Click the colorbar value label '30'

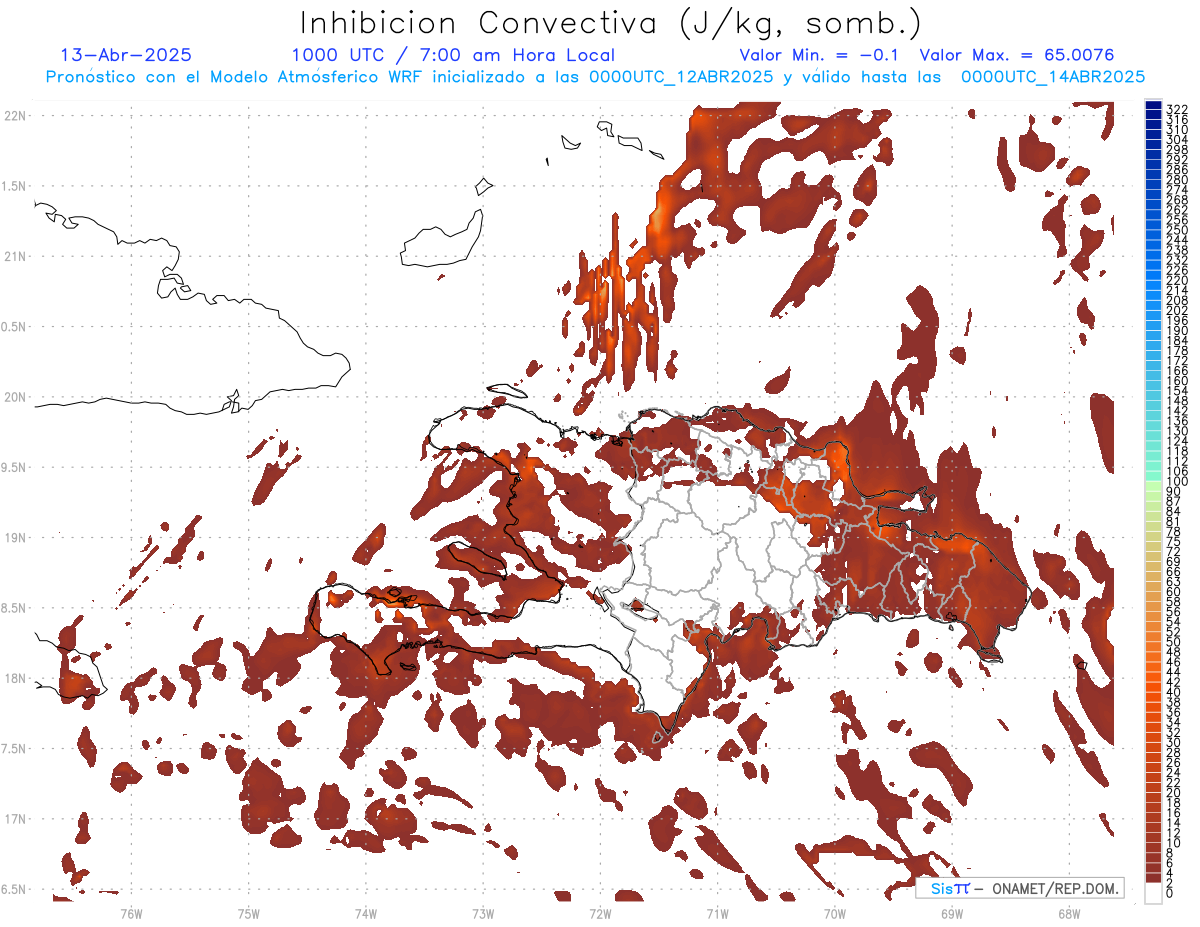1174,743
